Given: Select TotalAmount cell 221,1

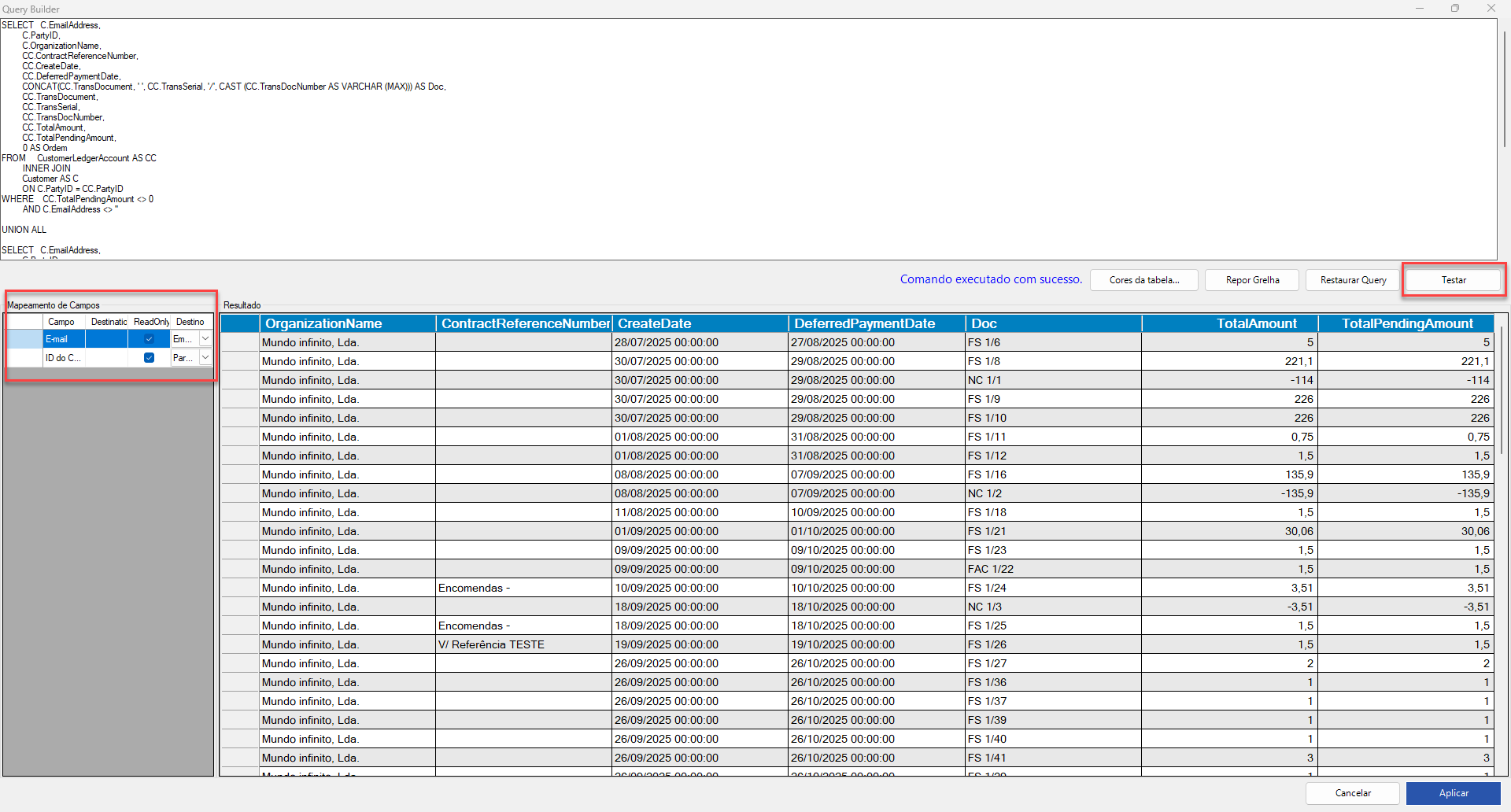Looking at the screenshot, I should [1229, 361].
